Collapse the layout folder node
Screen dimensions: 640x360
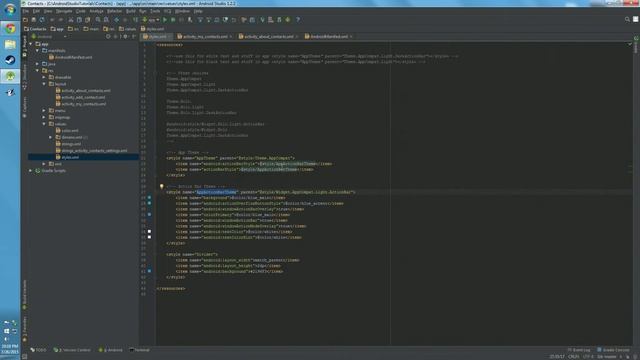[44, 84]
